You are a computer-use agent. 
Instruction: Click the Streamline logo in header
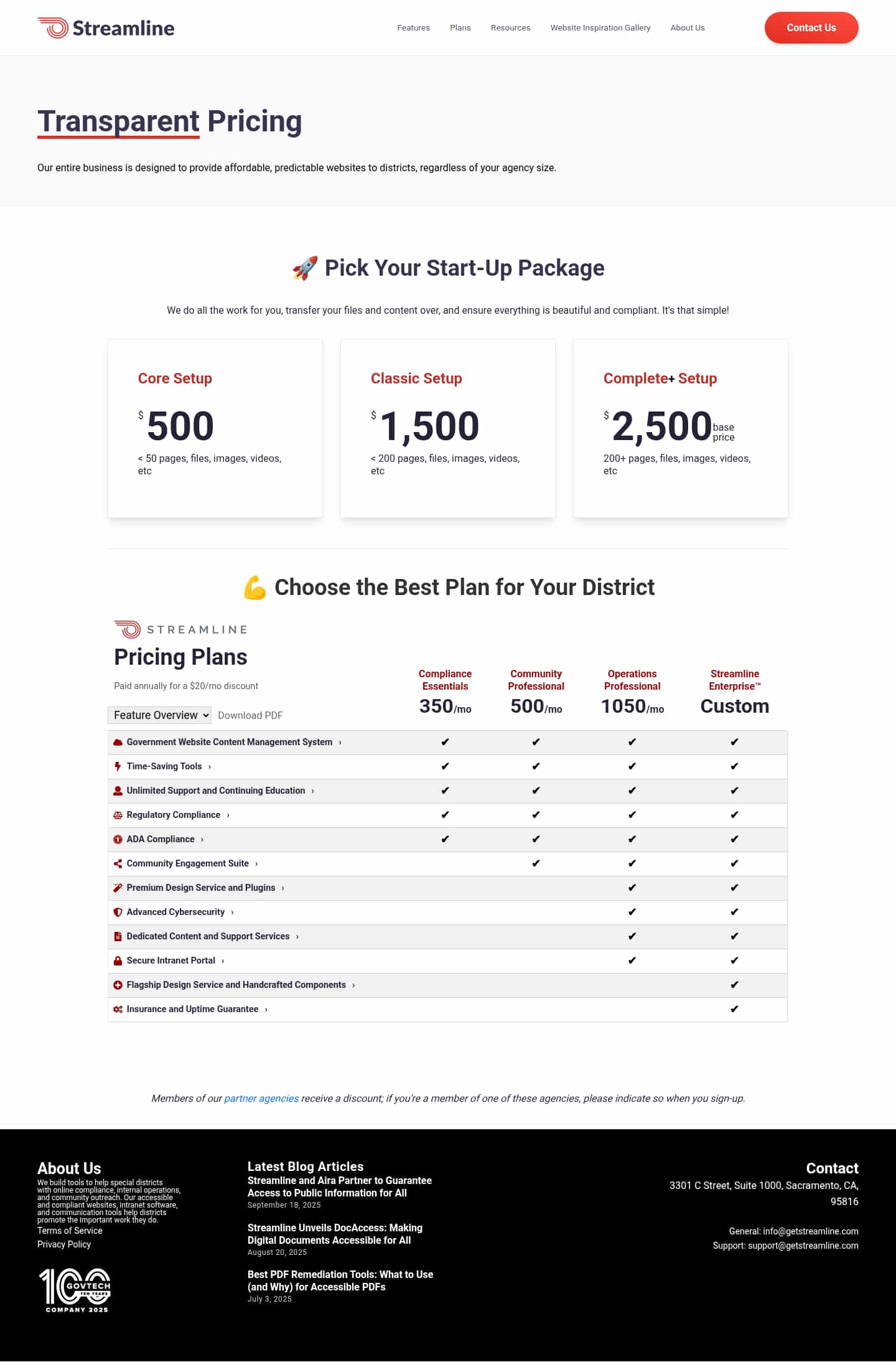coord(106,28)
